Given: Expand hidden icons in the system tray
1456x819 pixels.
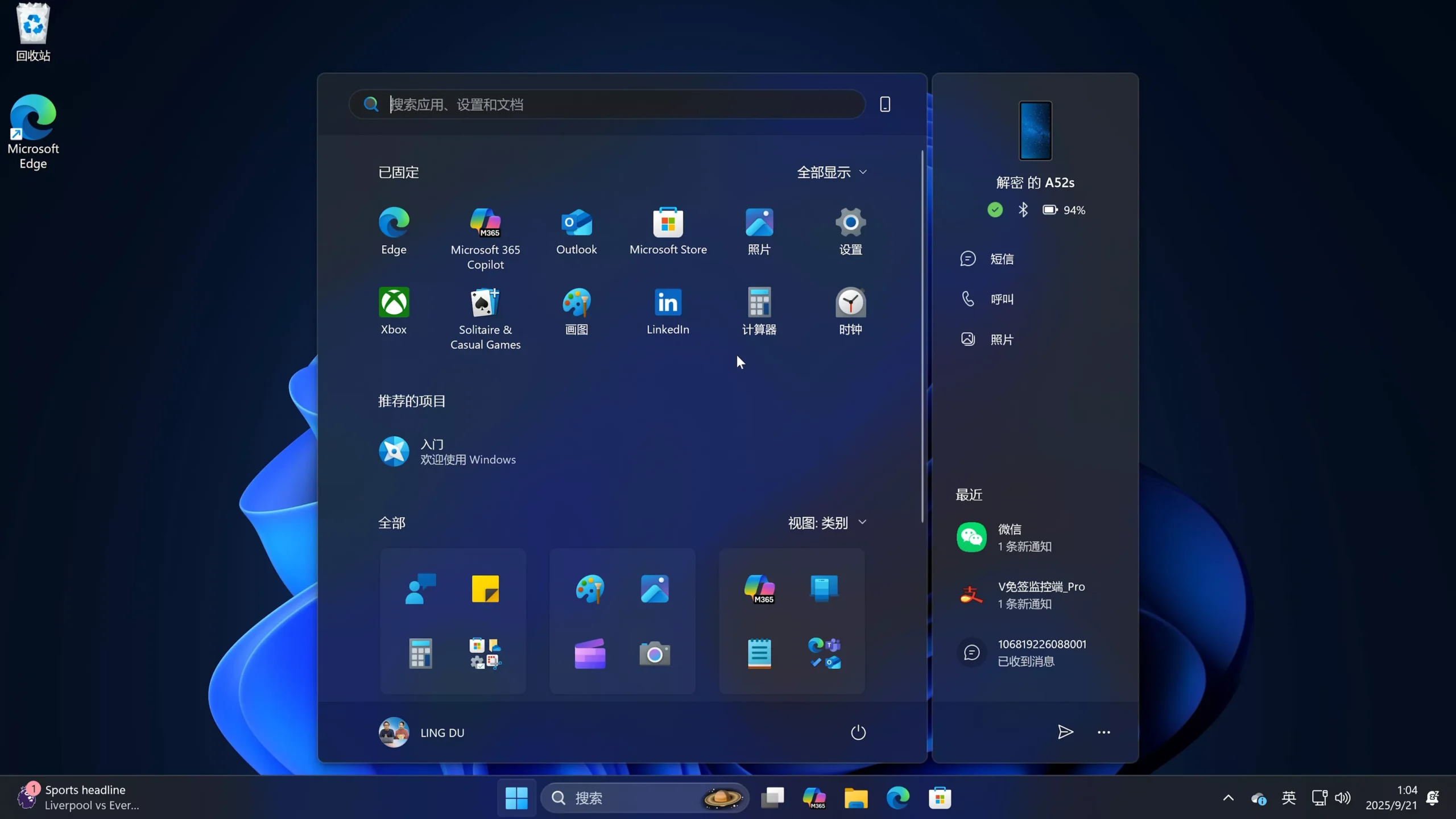Looking at the screenshot, I should 1227,797.
